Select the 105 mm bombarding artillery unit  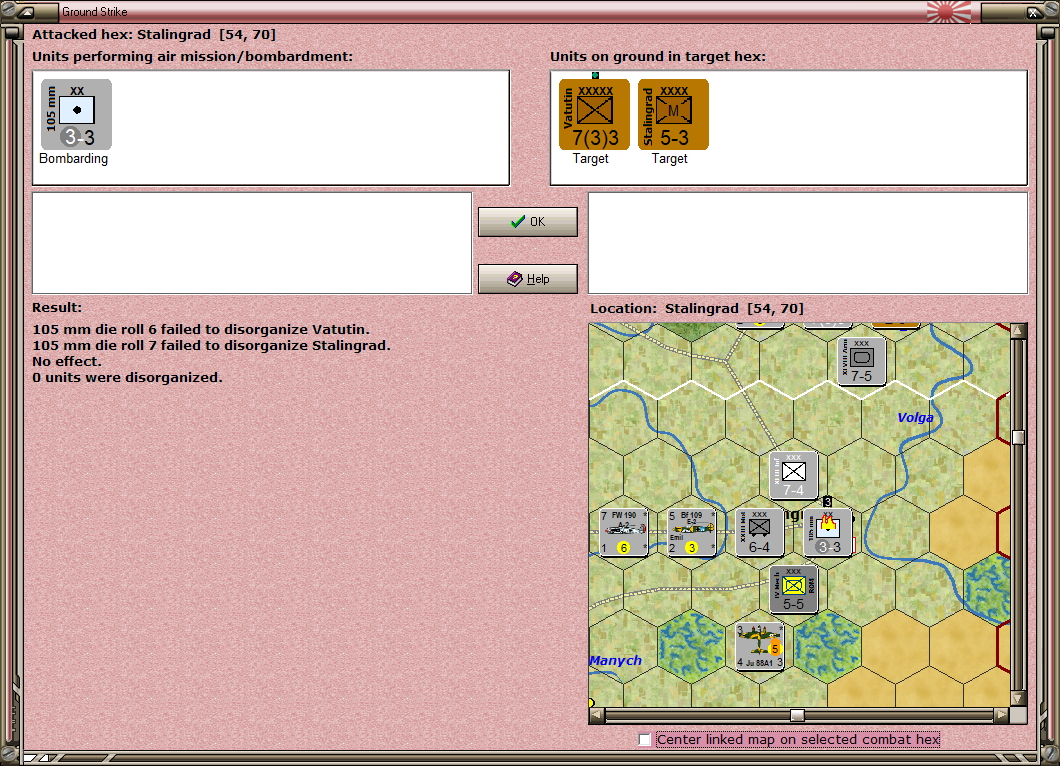(x=76, y=114)
